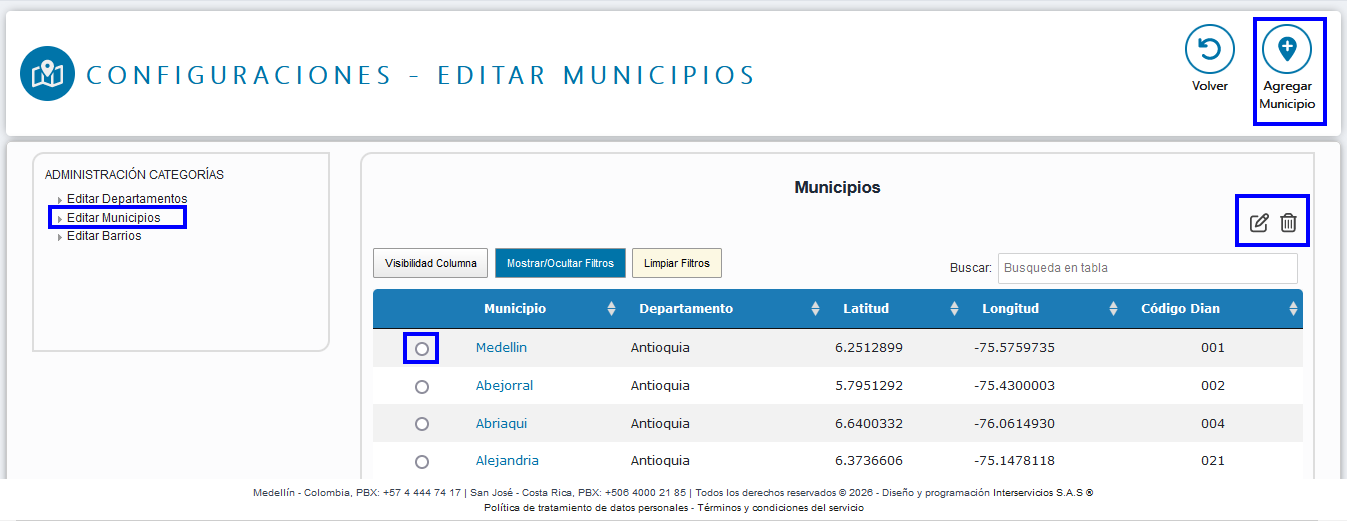
Task: Sort table by Código Dian column arrows
Action: click(1293, 309)
